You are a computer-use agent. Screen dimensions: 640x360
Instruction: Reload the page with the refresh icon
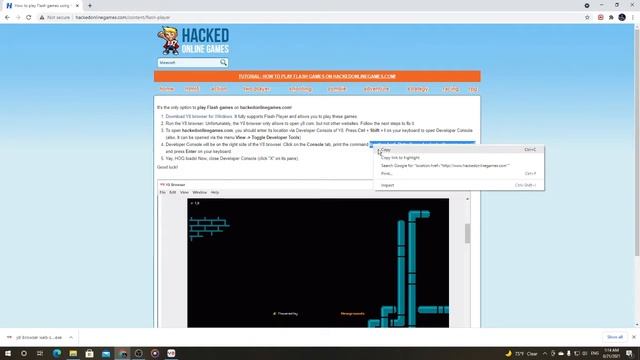point(29,18)
